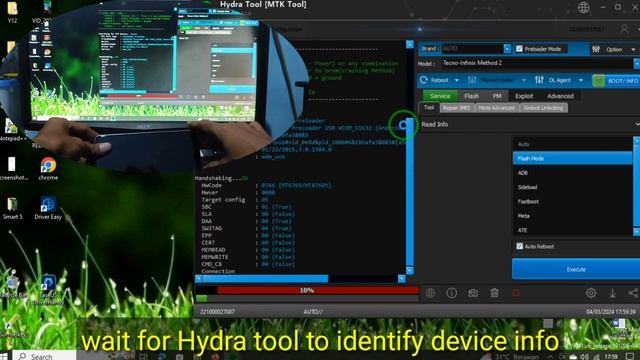The image size is (640, 360).
Task: Open the notification center icon in taskbar
Action: click(x=631, y=357)
